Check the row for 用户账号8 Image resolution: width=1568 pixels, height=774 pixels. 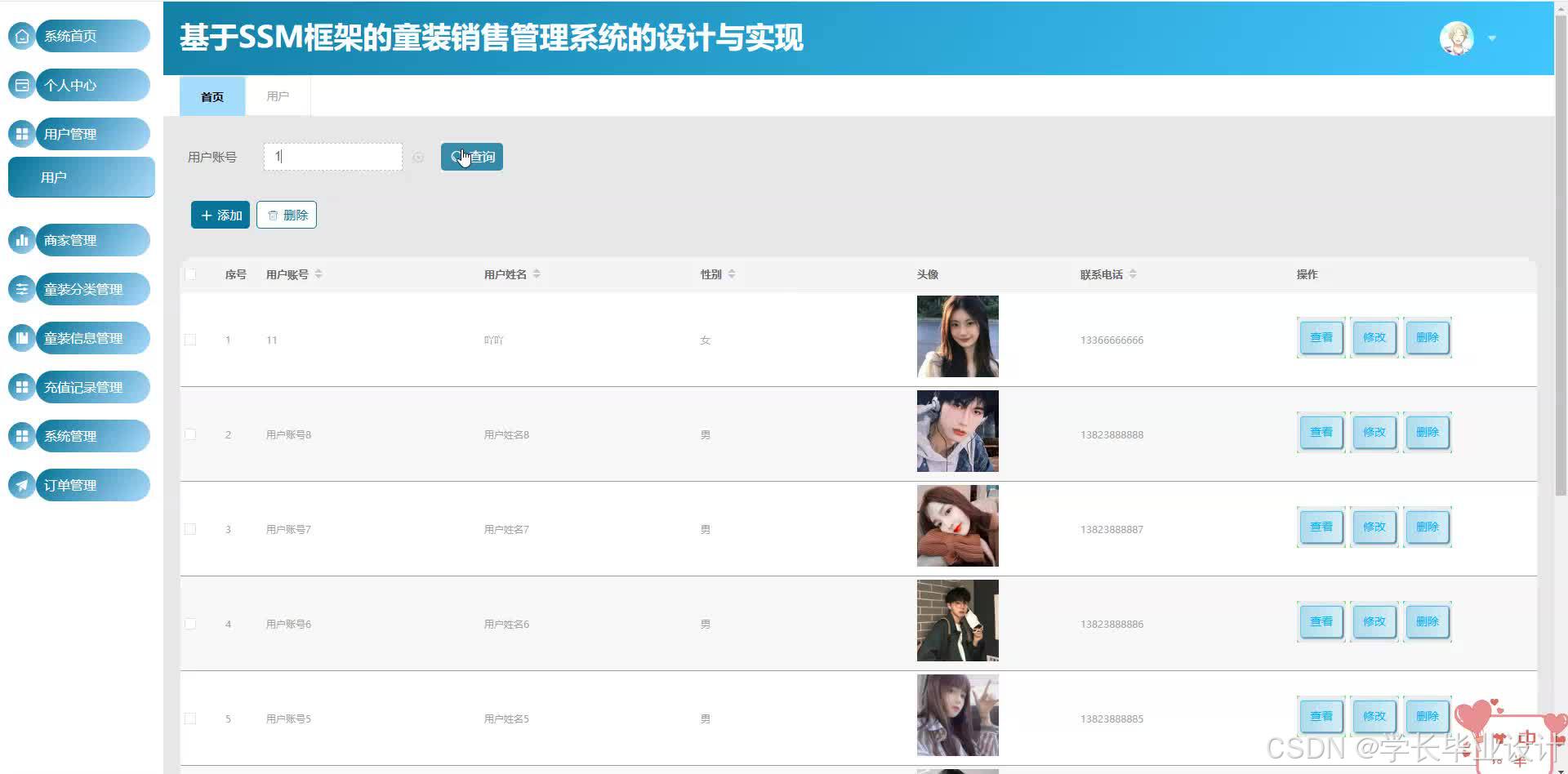(x=190, y=434)
